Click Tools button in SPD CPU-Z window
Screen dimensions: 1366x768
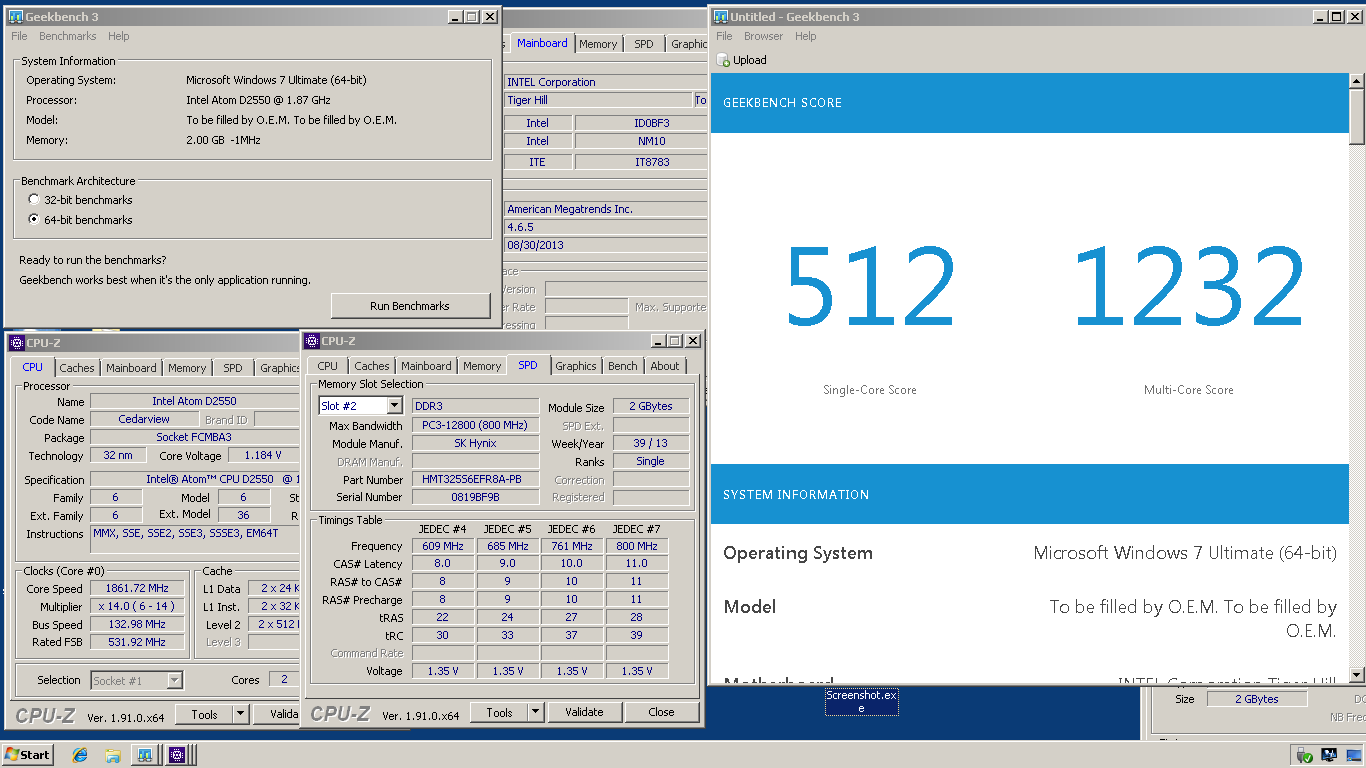pos(499,712)
